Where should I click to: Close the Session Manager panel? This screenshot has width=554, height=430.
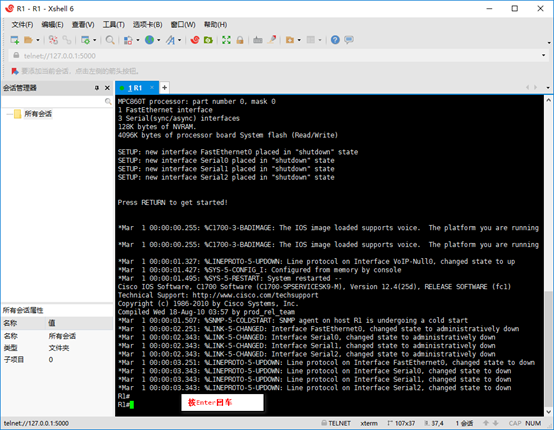(x=107, y=88)
